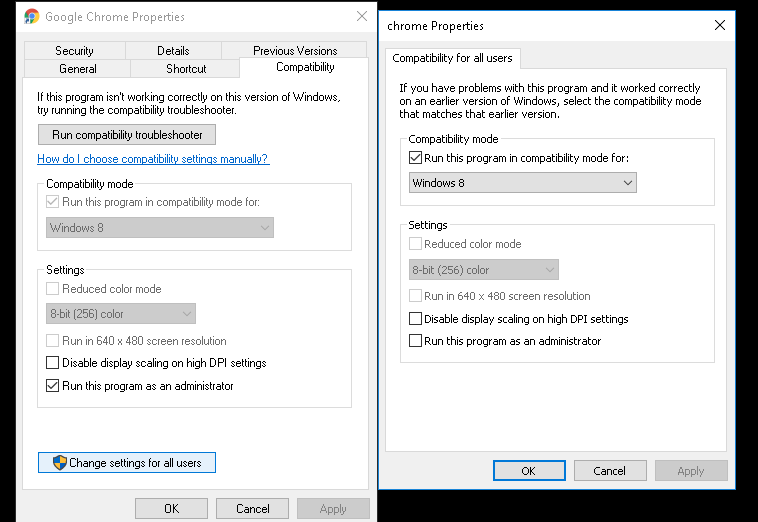Open Windows 8 dropdown in chrome Properties dialog
Screen dimensions: 758x522
coord(523,183)
